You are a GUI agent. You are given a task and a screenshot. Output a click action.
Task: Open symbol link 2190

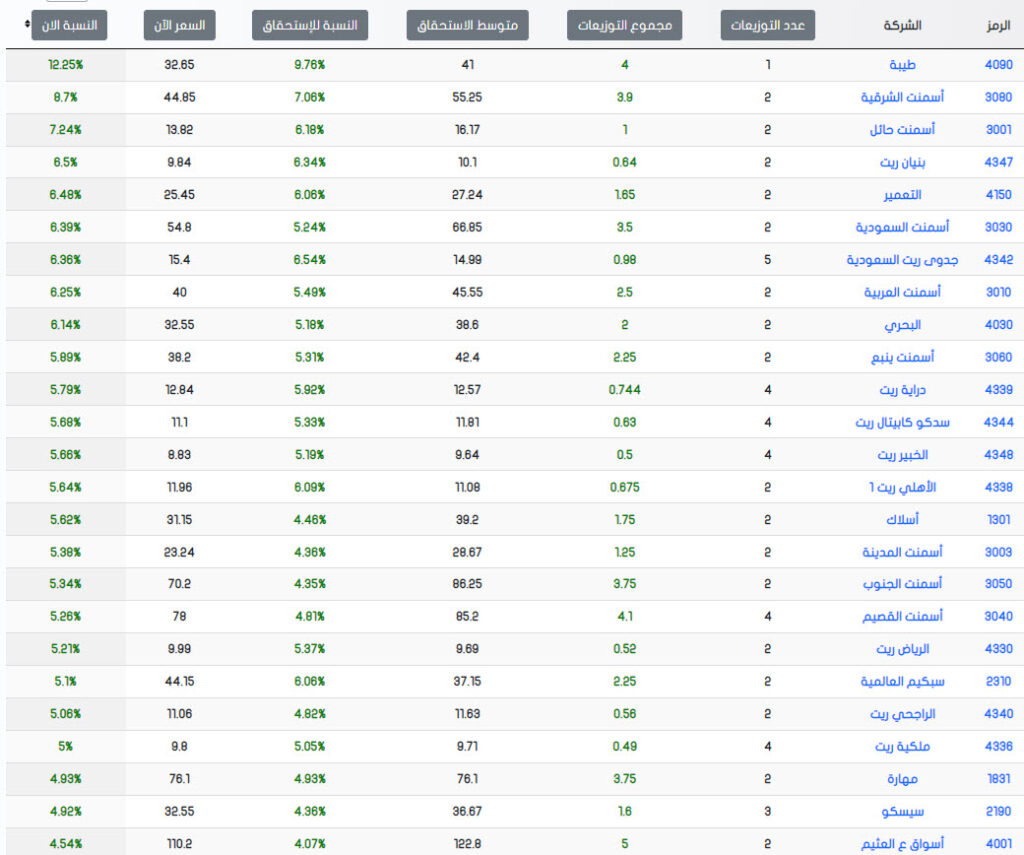[999, 812]
